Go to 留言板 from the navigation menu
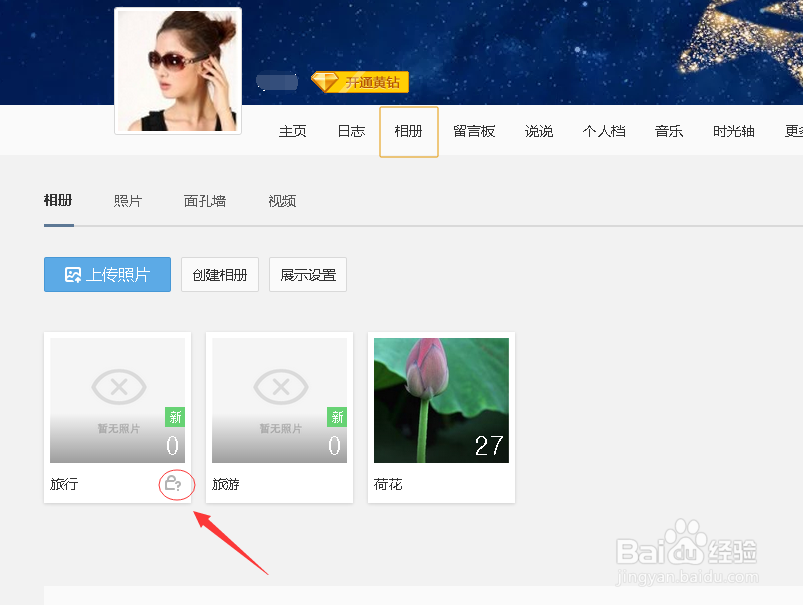The height and width of the screenshot is (605, 803). coord(474,130)
